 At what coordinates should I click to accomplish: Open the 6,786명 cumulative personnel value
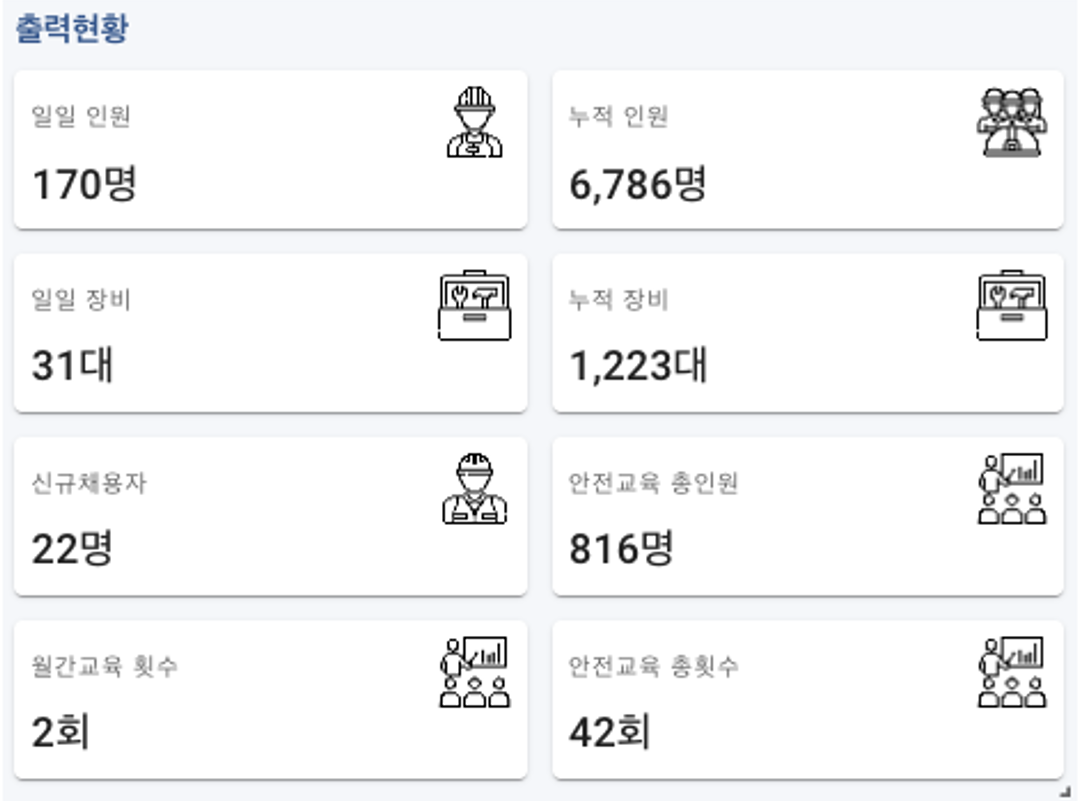[x=637, y=184]
